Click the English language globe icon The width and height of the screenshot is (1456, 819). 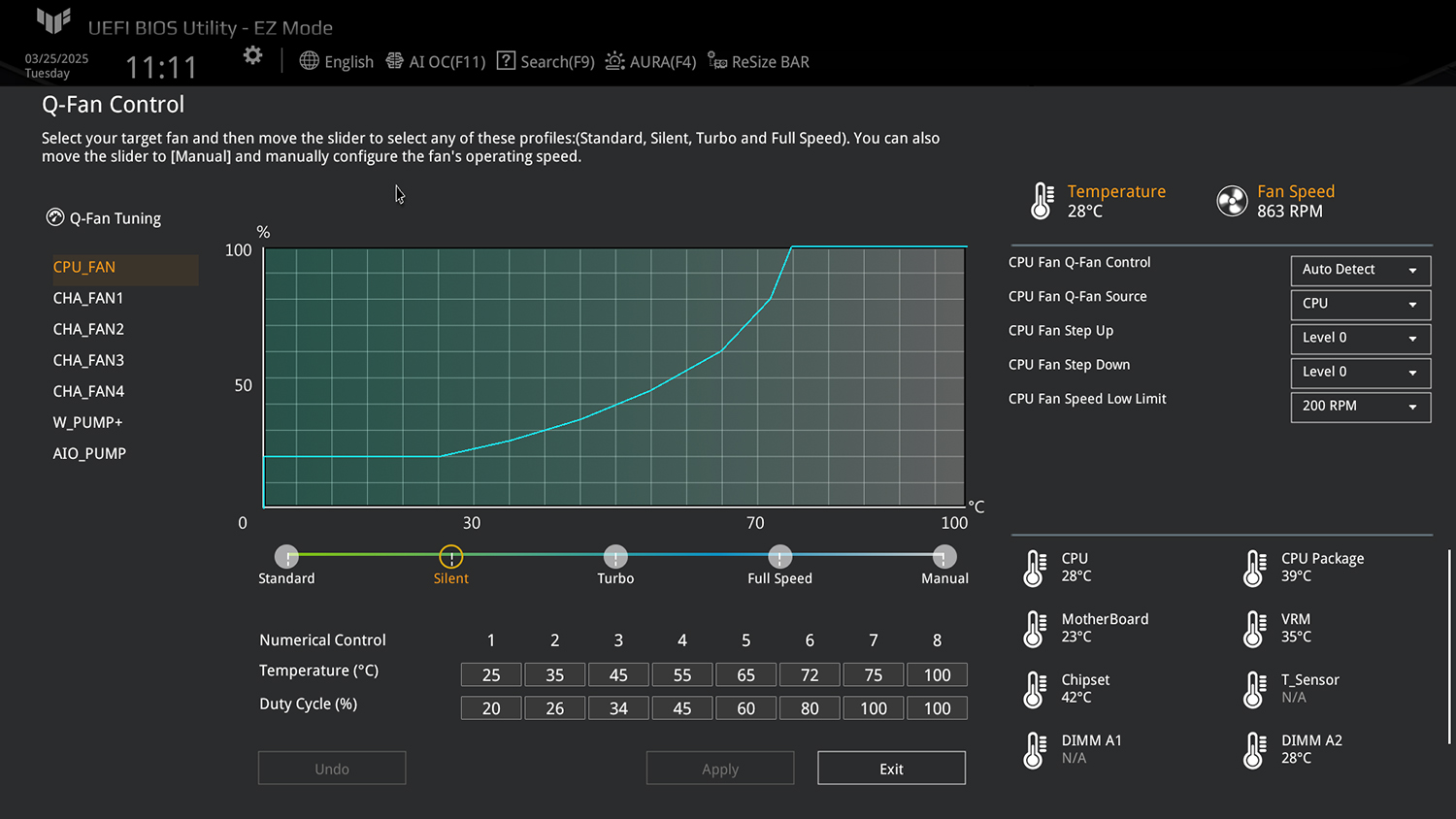click(309, 61)
